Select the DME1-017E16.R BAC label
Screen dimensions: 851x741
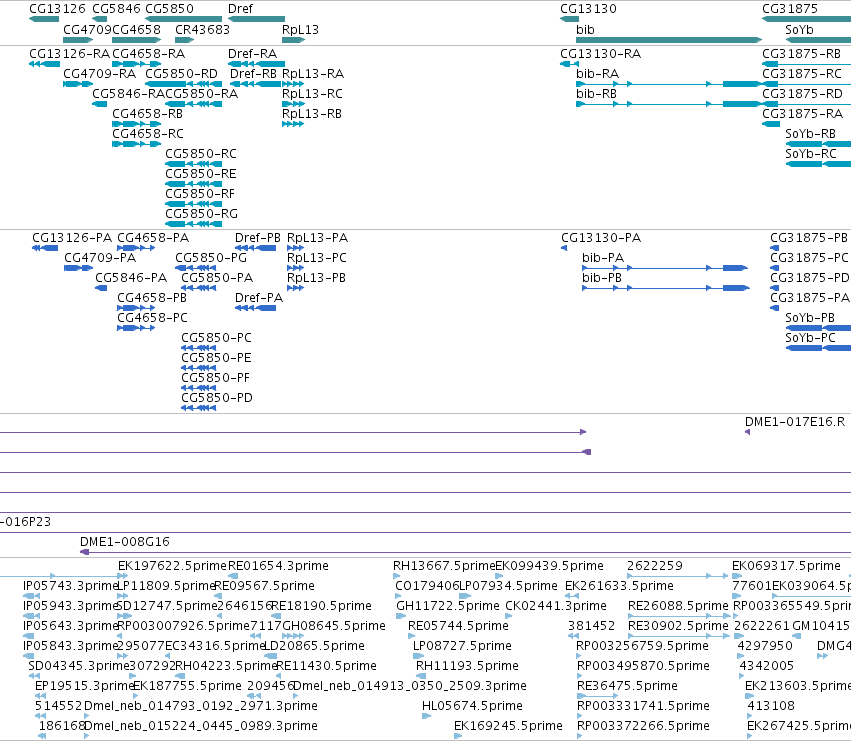[795, 422]
